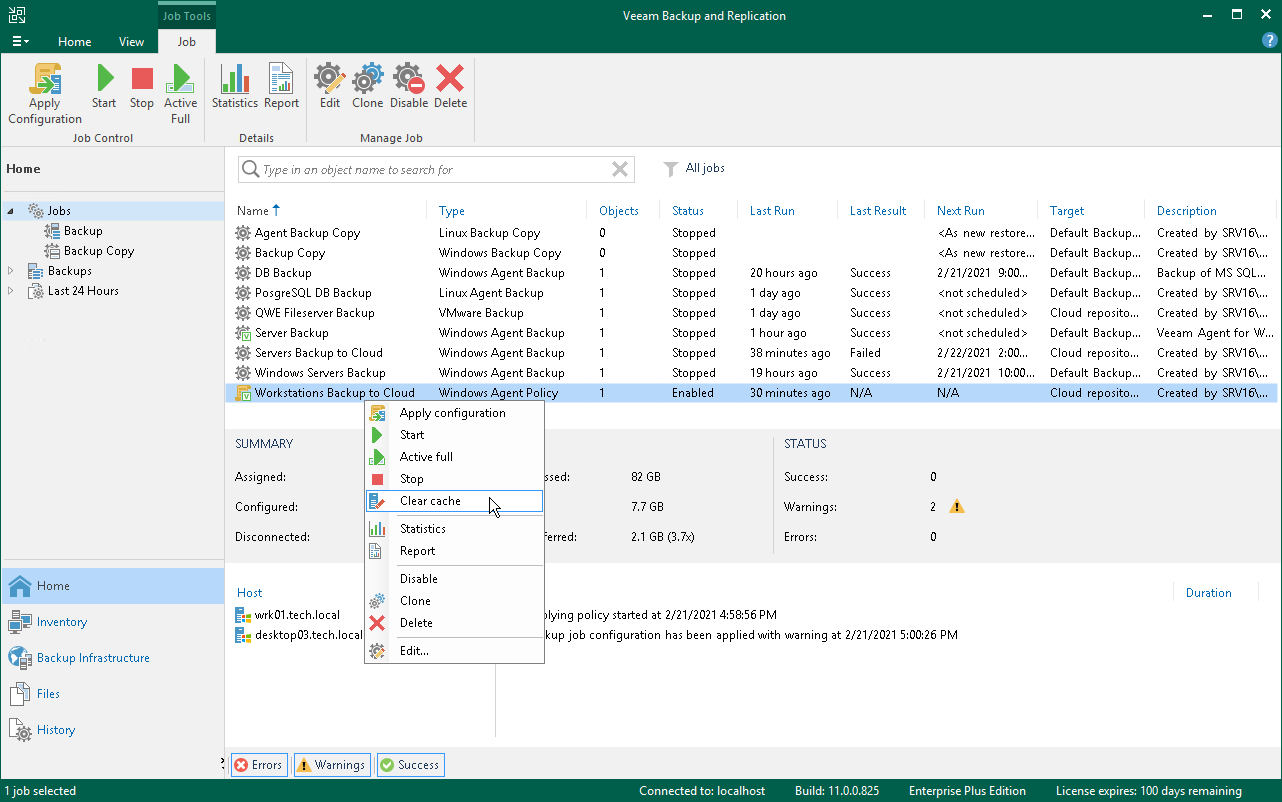Click the green Start icon in context menu
1282x802 pixels.
click(x=377, y=435)
